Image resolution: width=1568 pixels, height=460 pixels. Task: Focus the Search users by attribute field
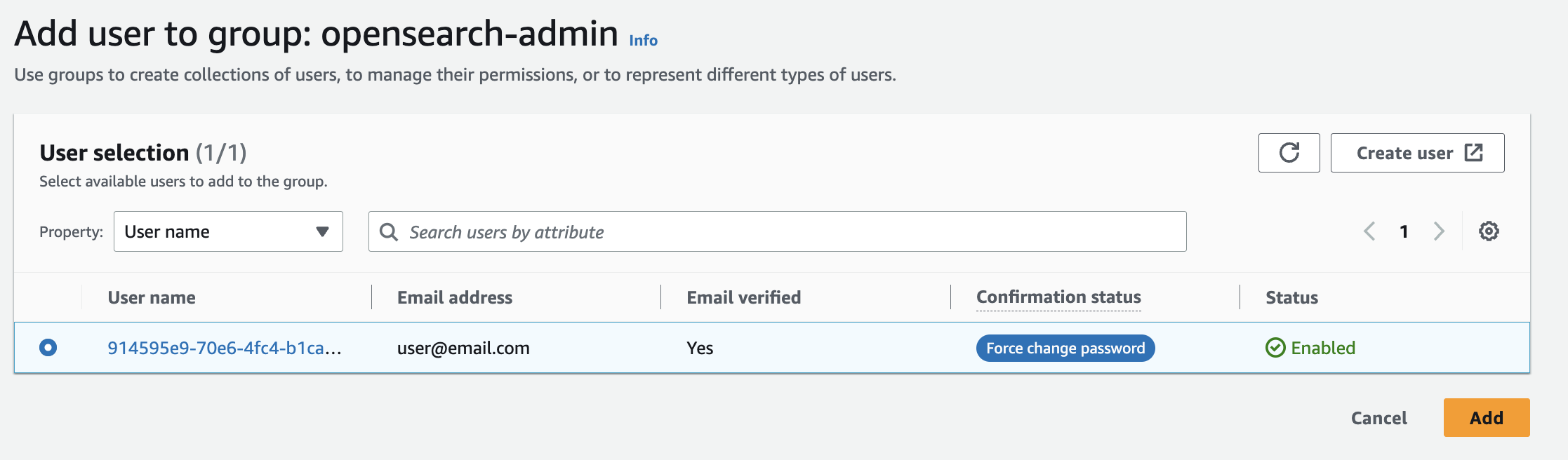786,231
